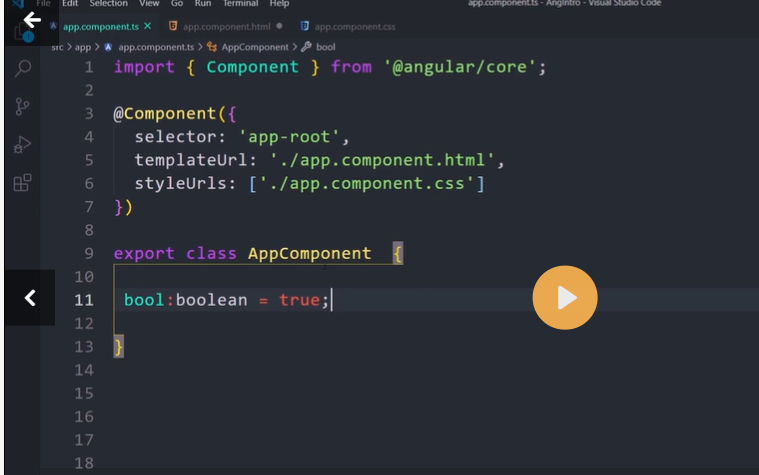The image size is (759, 475).
Task: Open the Run menu
Action: tap(202, 4)
